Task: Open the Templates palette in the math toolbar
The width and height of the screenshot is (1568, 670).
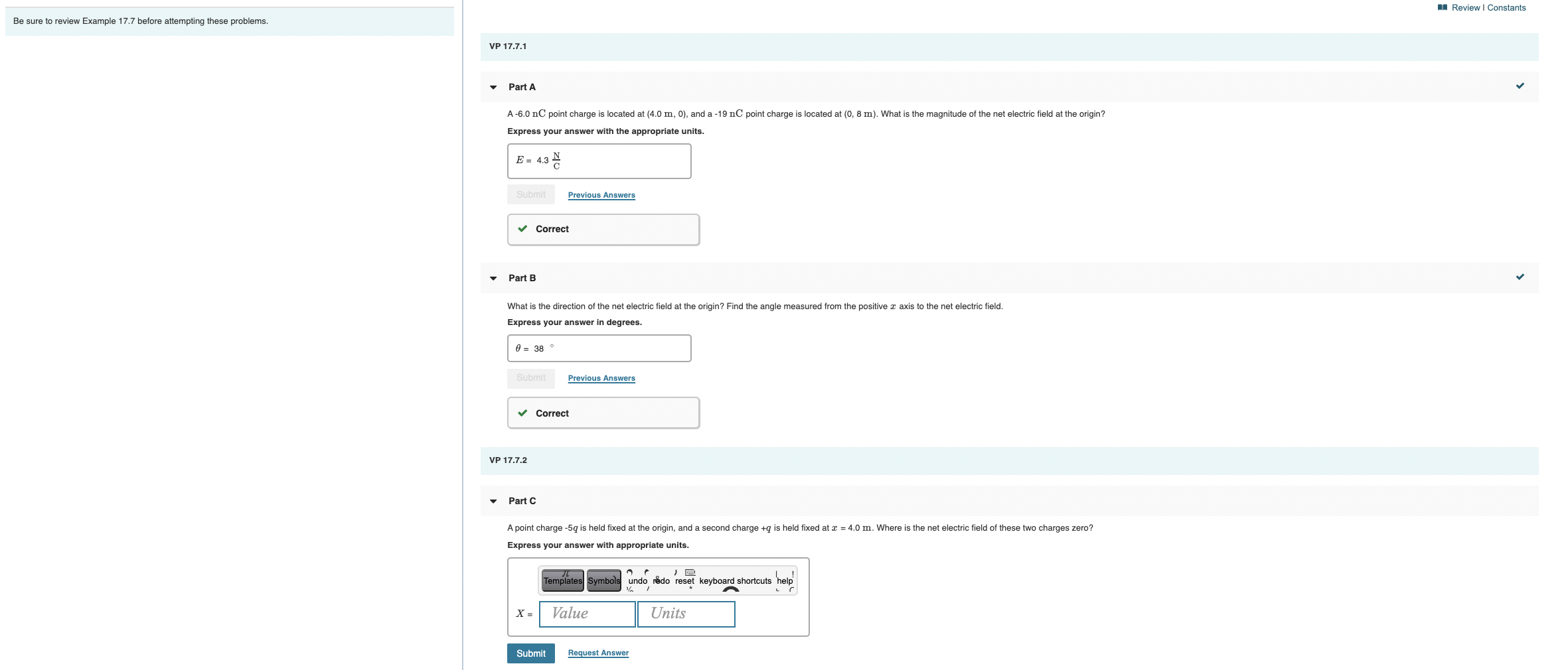Action: (x=562, y=580)
